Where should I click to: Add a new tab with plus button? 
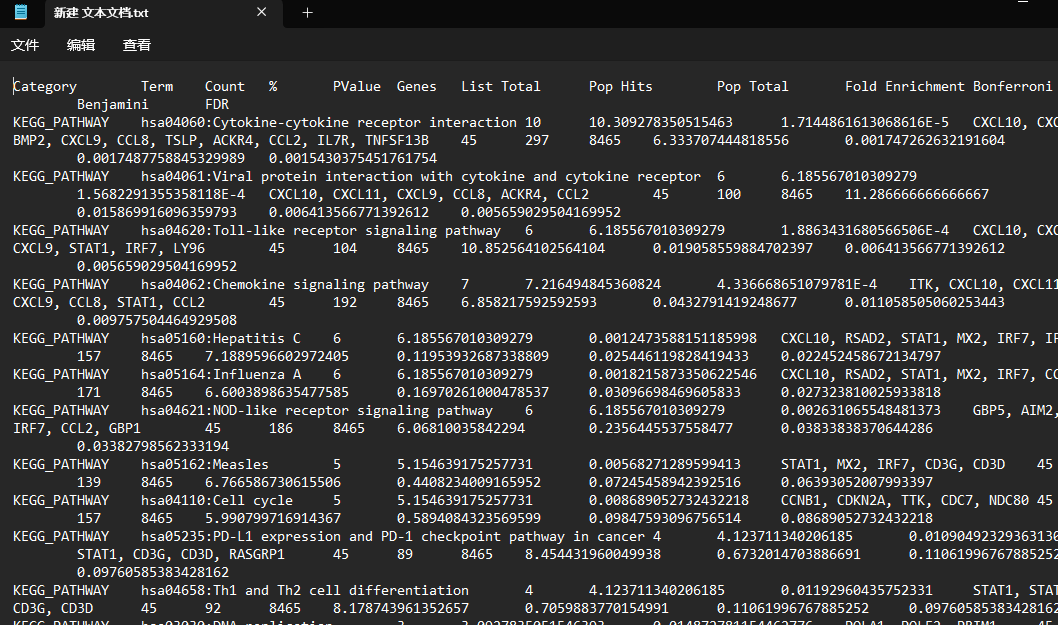pyautogui.click(x=308, y=13)
